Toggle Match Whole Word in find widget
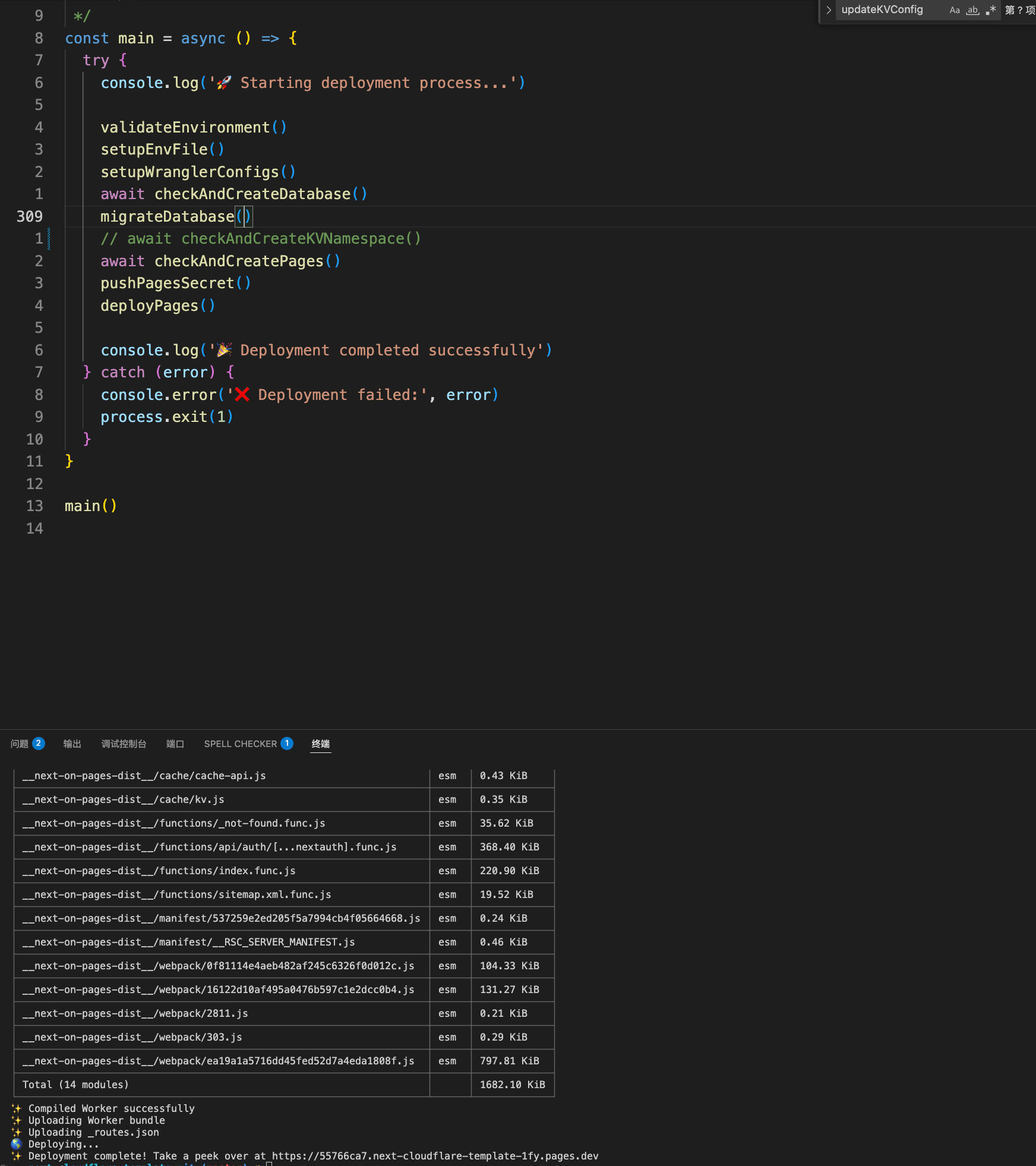 [972, 10]
